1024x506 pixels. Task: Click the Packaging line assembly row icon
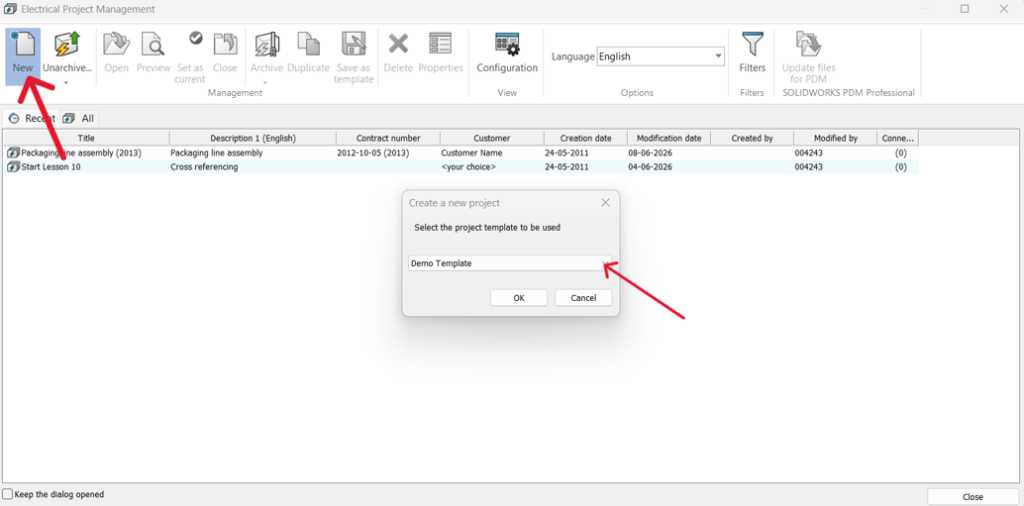(x=13, y=153)
